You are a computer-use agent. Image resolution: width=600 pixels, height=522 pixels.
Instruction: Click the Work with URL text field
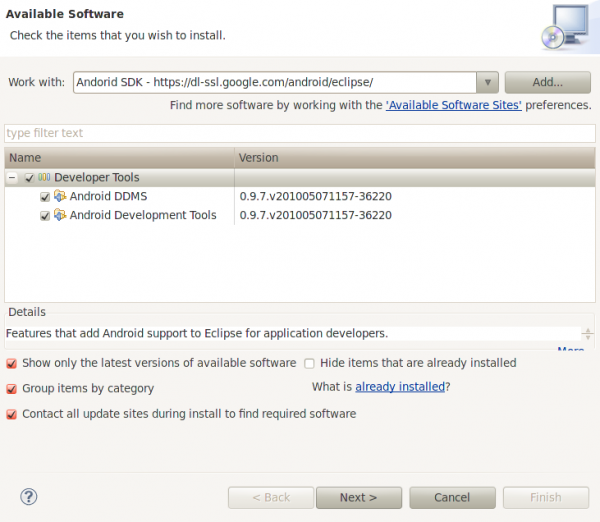tap(275, 82)
